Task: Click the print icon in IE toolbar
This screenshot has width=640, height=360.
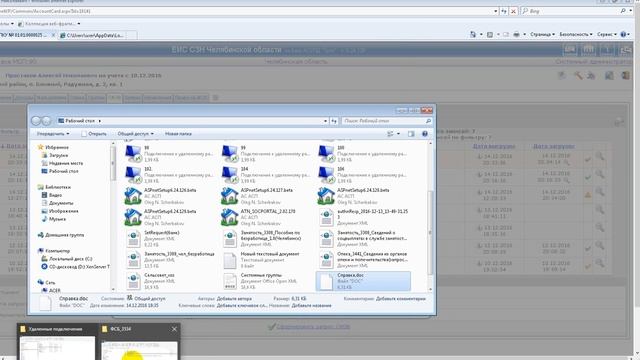Action: pos(516,35)
